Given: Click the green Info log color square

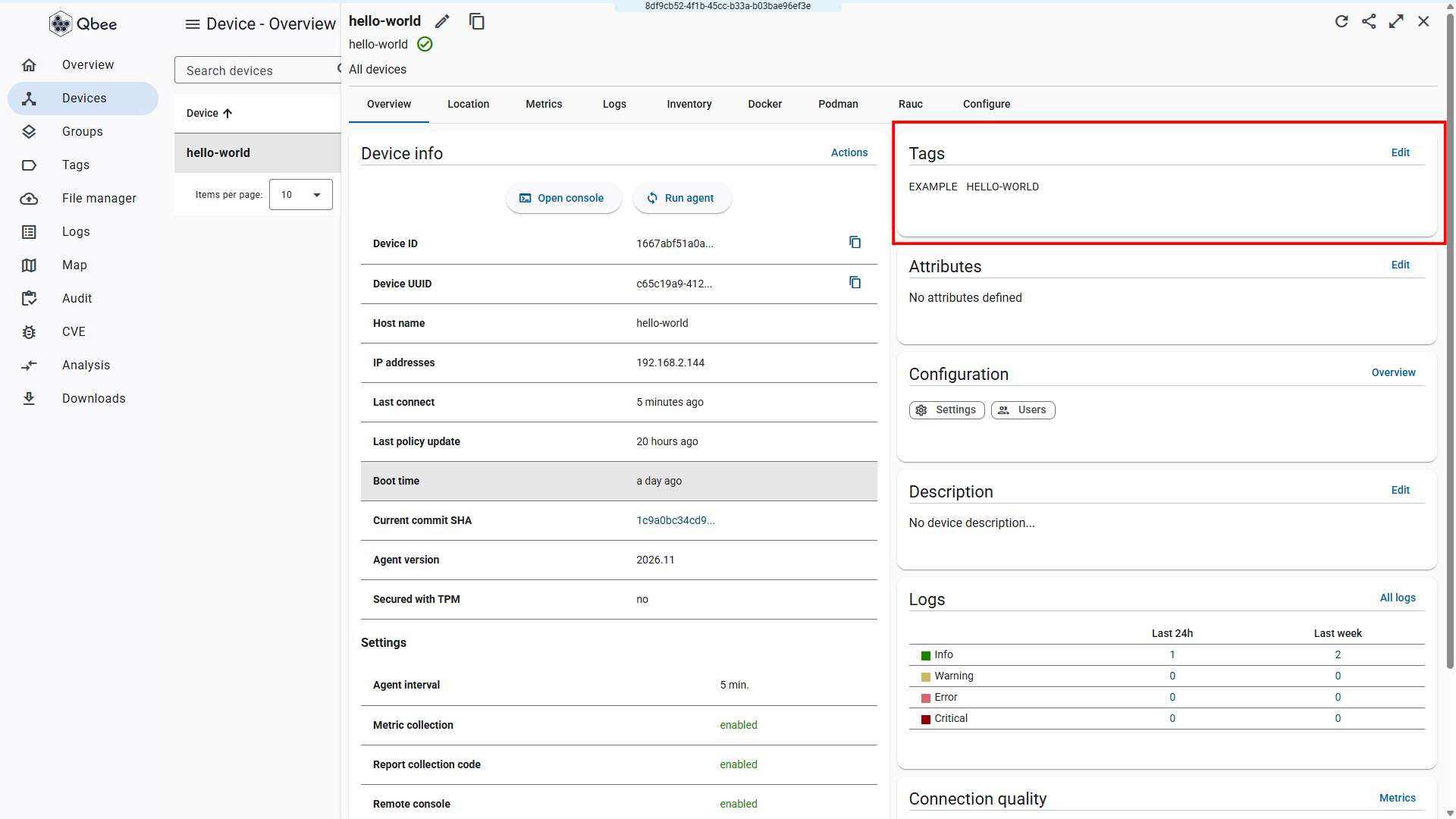Looking at the screenshot, I should [925, 655].
